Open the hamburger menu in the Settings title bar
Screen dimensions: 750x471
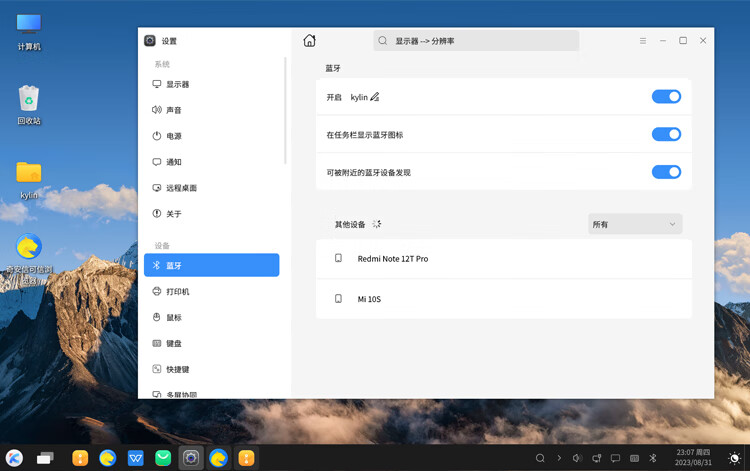(643, 41)
